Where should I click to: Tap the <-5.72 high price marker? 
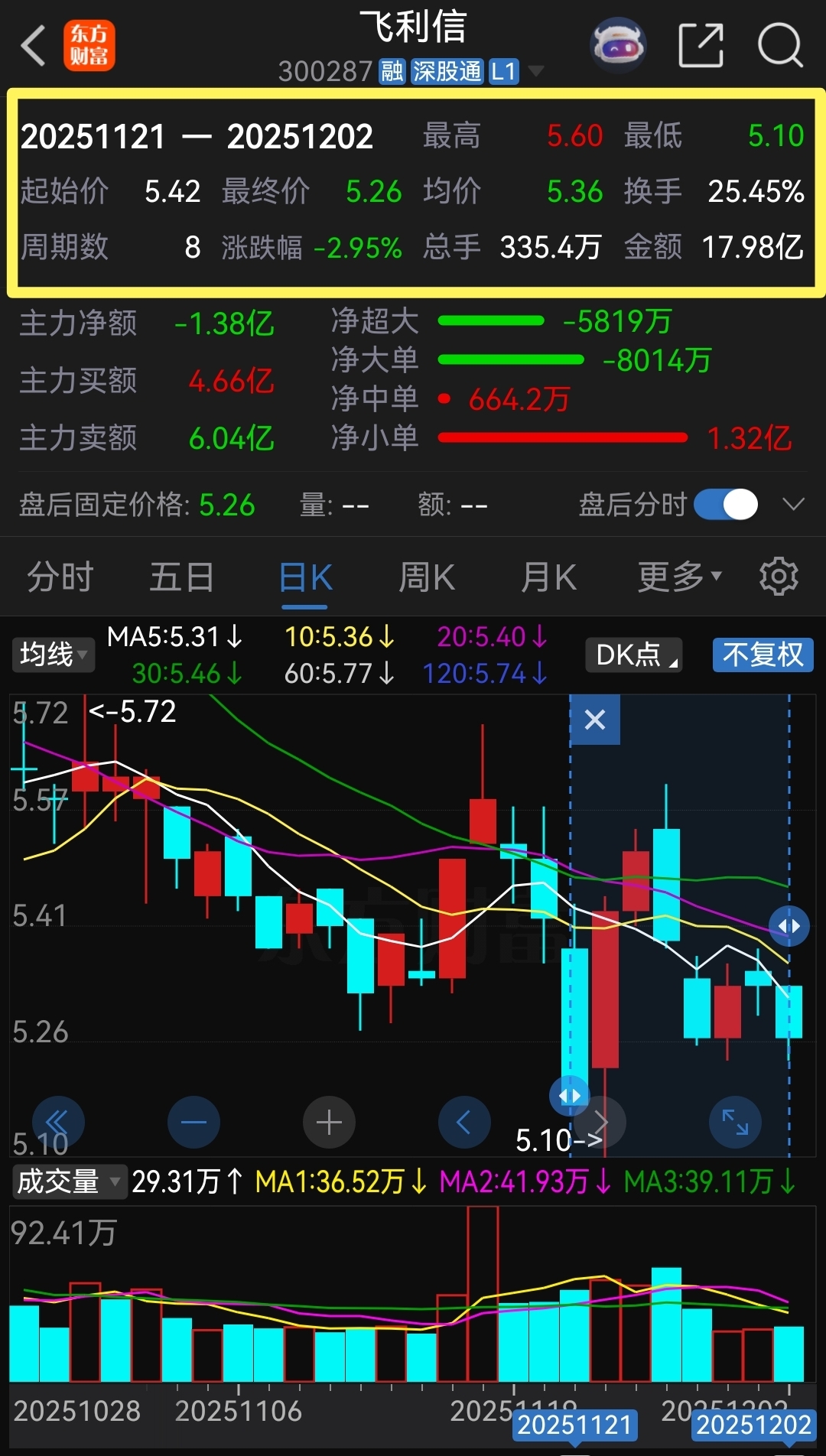click(132, 711)
